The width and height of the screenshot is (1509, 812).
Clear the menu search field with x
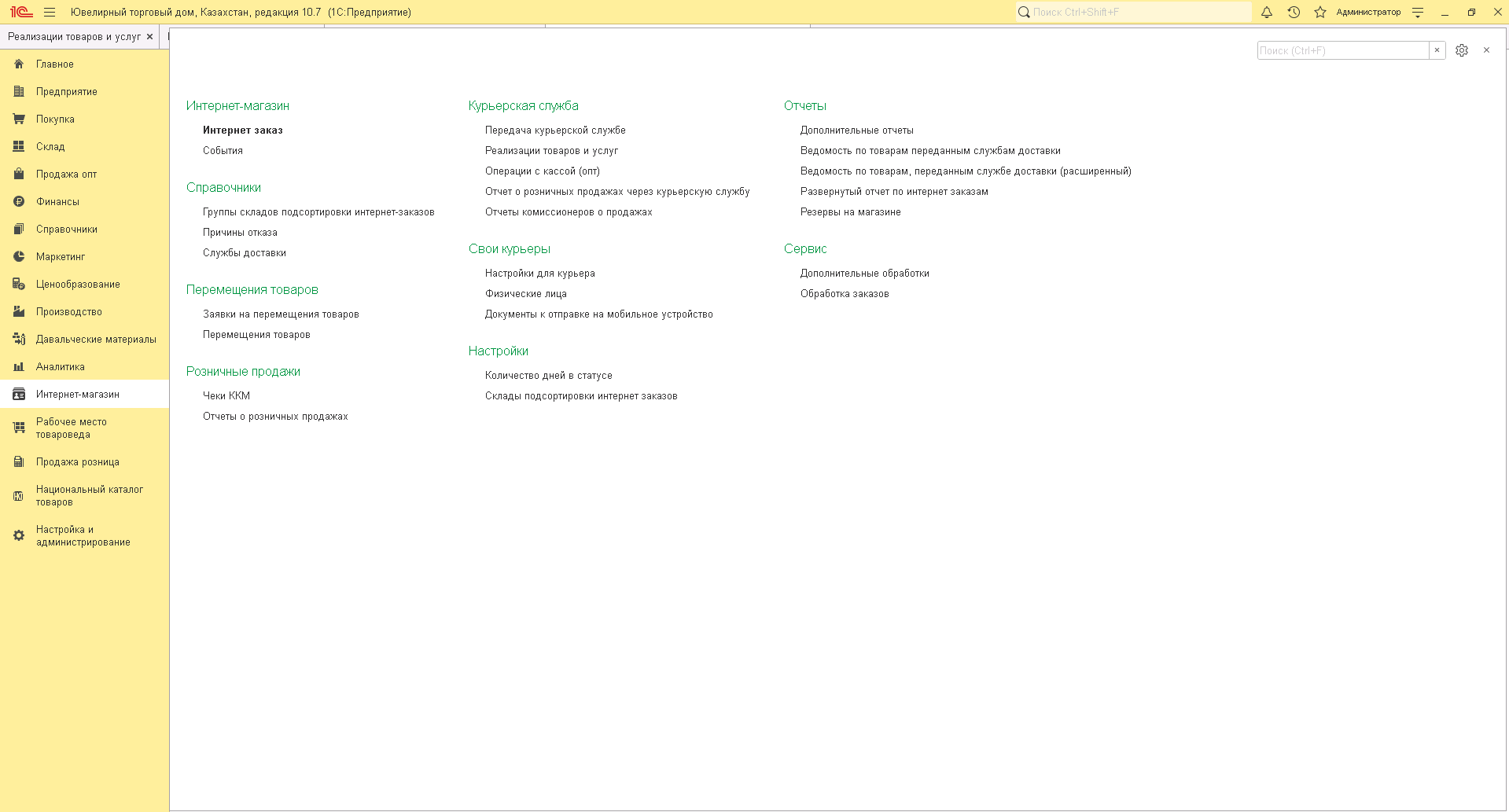click(1437, 50)
